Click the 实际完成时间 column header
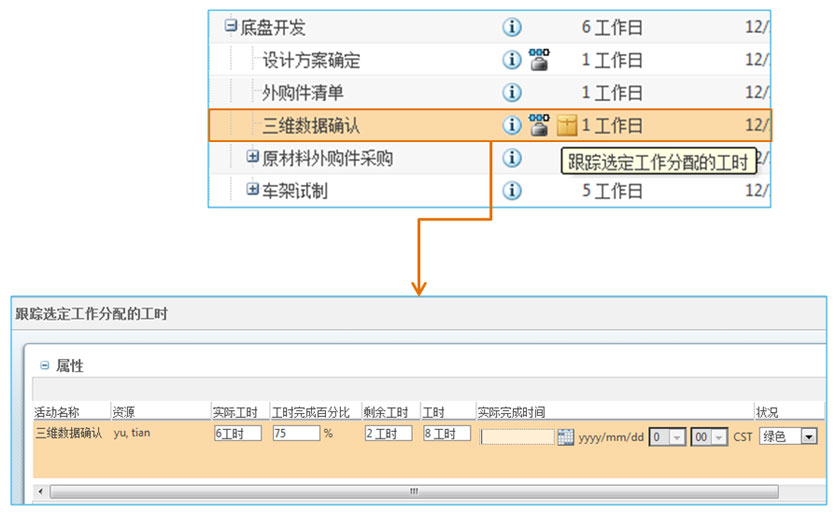The width and height of the screenshot is (836, 515). coord(511,412)
